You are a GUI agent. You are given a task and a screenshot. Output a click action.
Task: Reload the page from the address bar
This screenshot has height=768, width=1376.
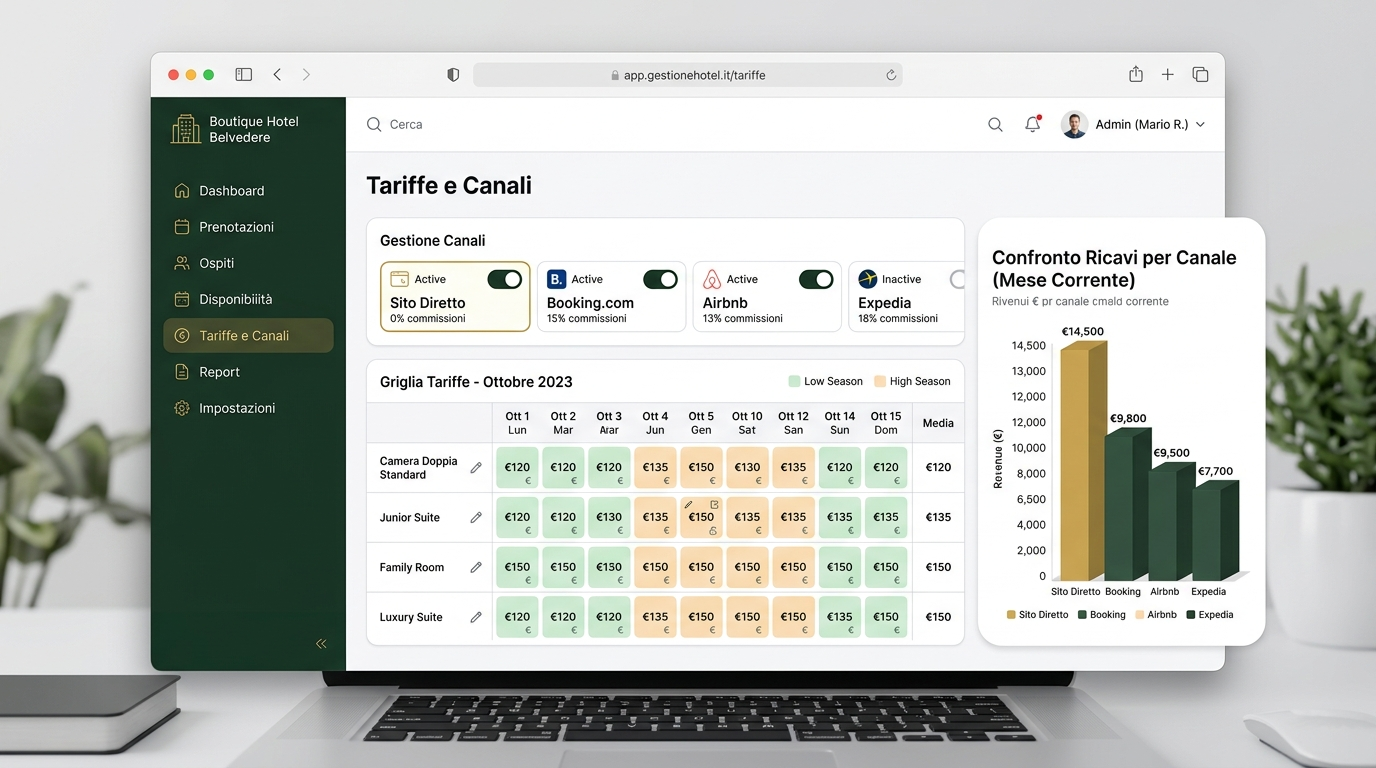[890, 75]
